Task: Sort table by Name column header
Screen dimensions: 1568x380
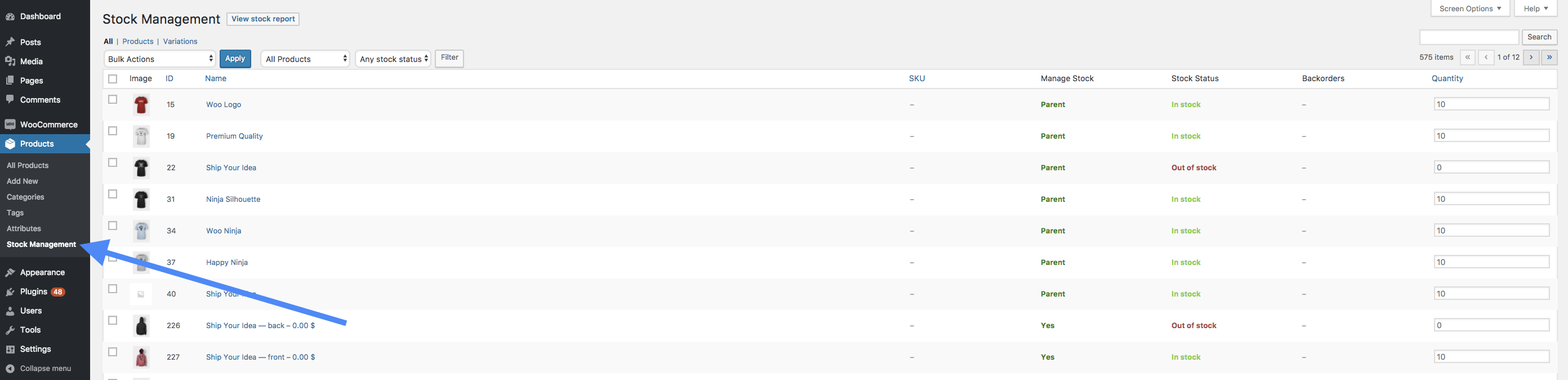Action: [x=216, y=78]
